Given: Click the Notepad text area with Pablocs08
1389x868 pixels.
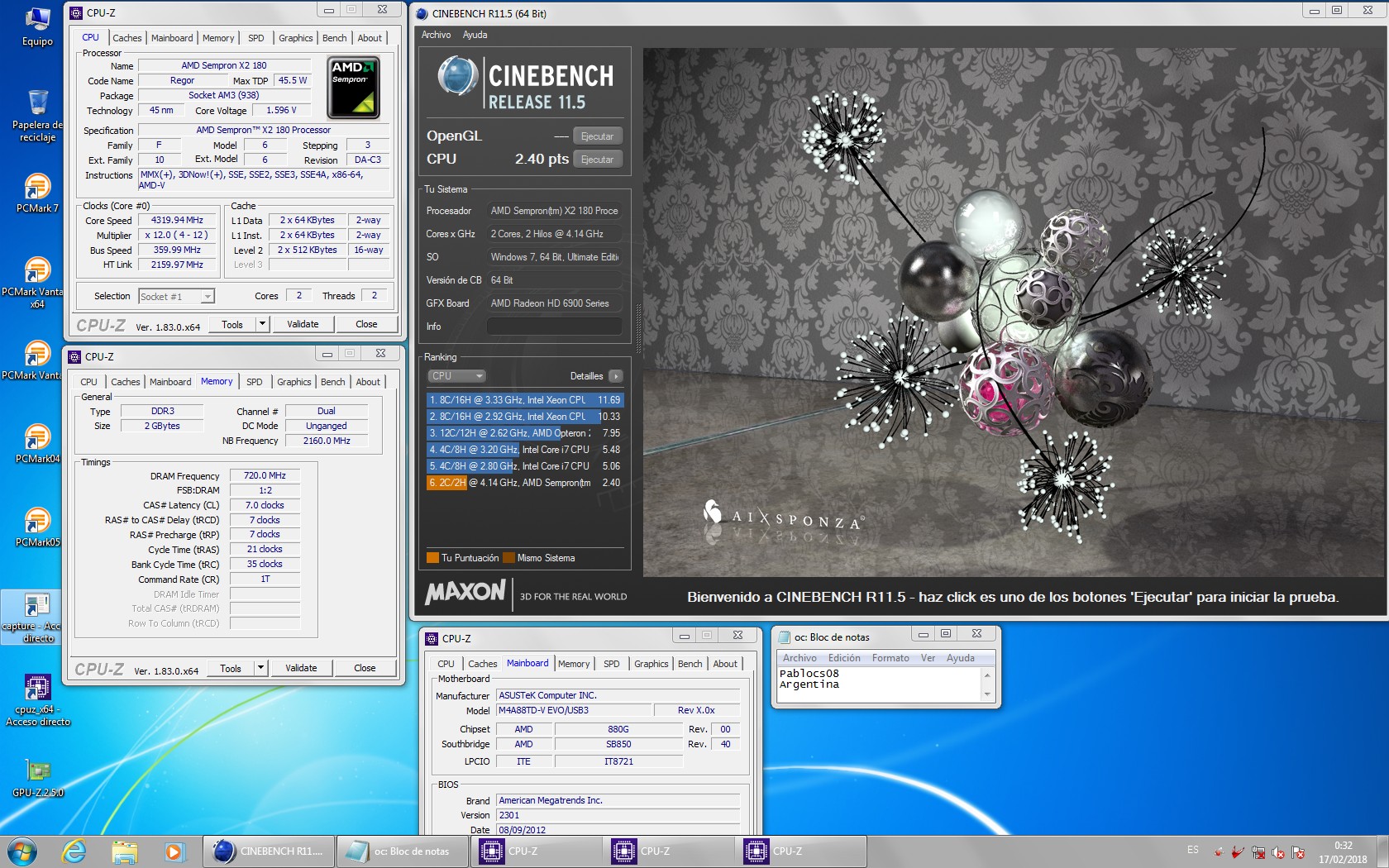Looking at the screenshot, I should [879, 684].
